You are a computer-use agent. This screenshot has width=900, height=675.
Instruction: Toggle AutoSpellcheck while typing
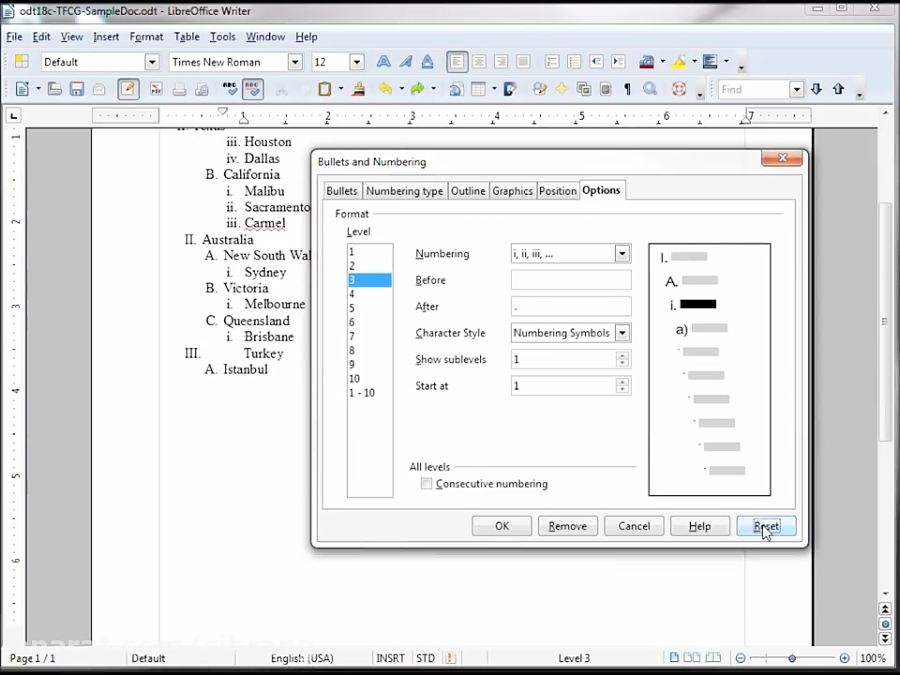tap(251, 88)
